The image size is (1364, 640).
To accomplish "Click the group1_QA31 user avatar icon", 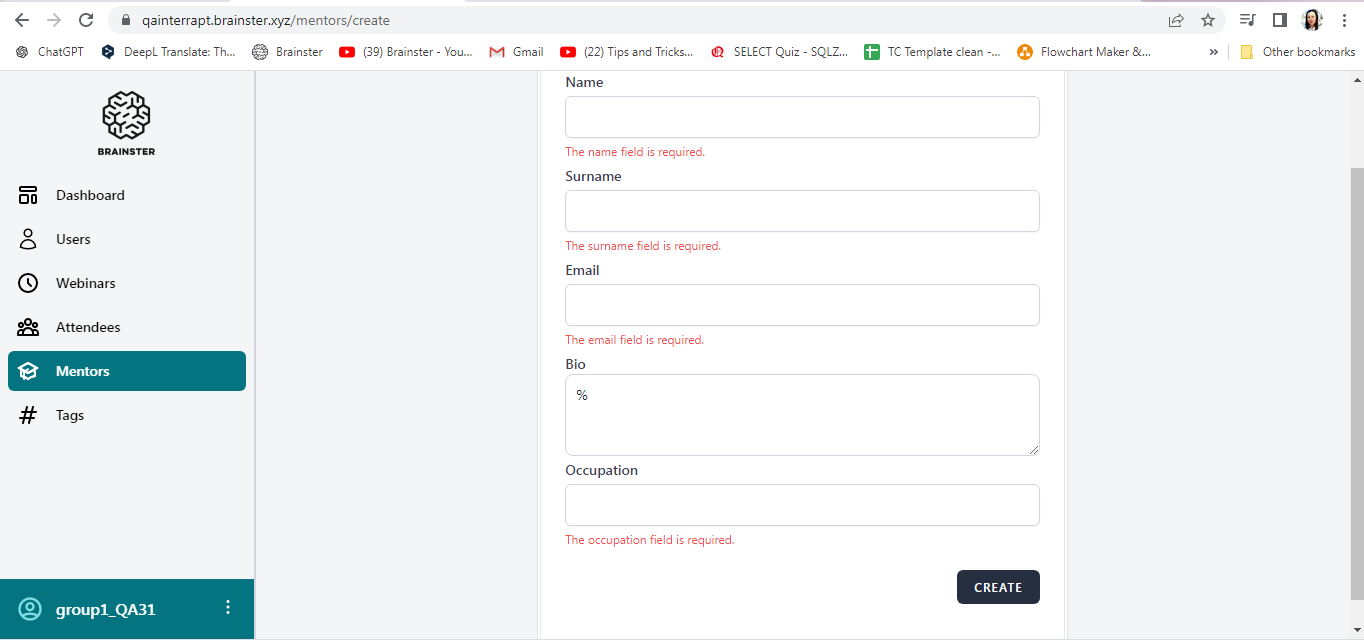I will [x=31, y=609].
